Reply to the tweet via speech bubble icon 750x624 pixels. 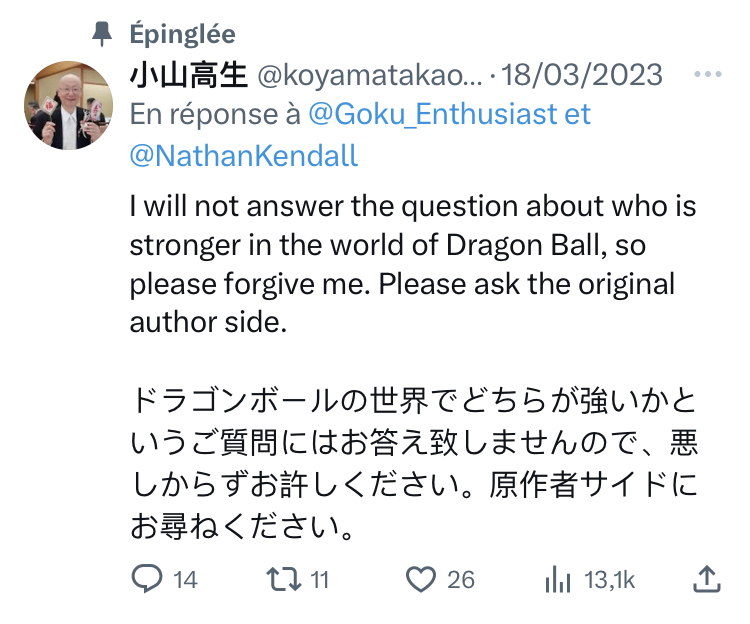pos(147,578)
